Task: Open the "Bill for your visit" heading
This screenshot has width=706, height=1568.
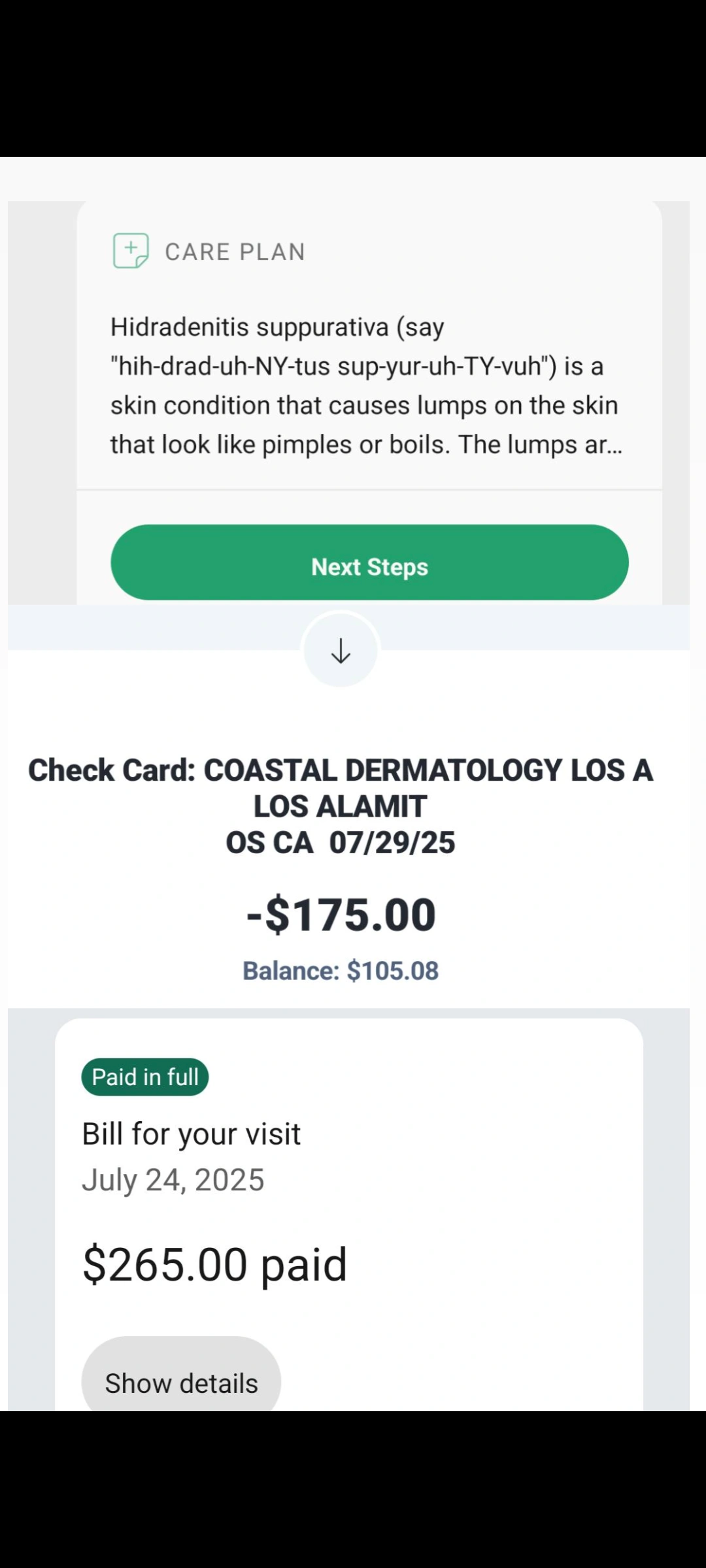Action: [x=191, y=1134]
